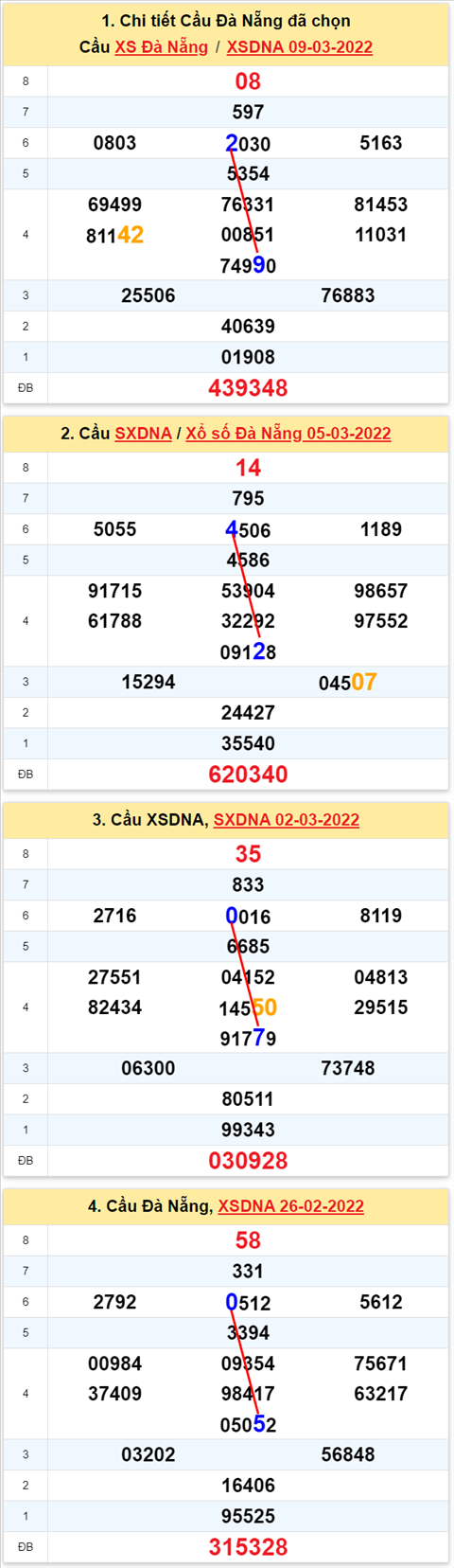The image size is (454, 1568).
Task: Click the red prize-8 number 35
Action: point(248,854)
